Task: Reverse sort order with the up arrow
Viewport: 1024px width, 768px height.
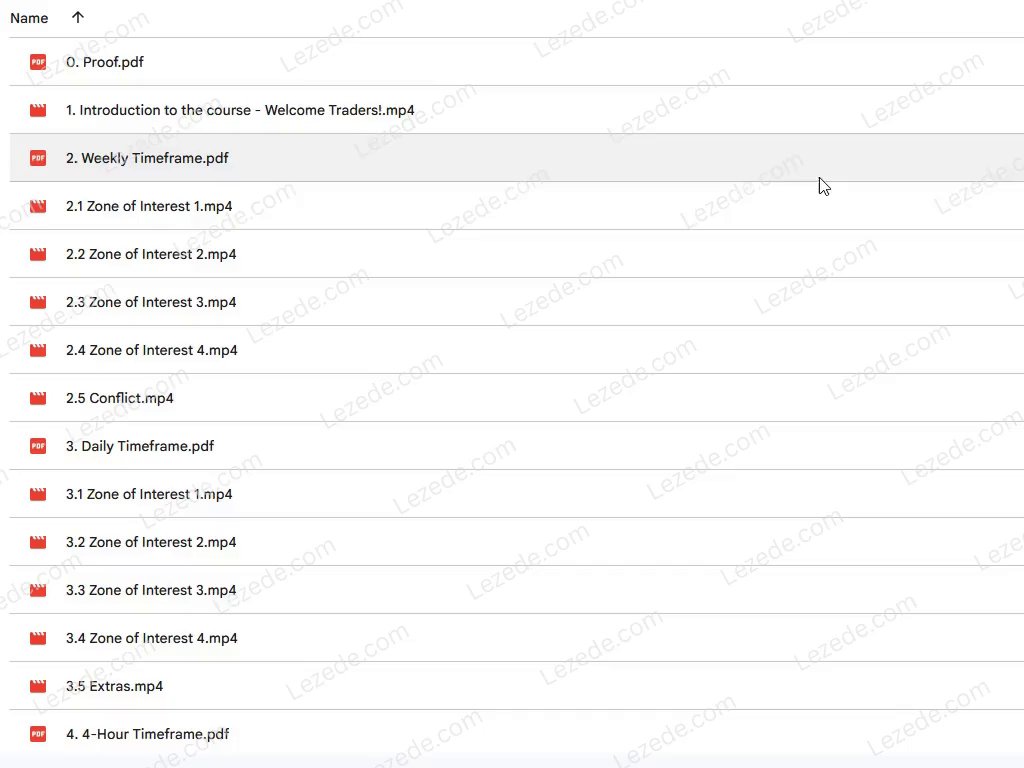Action: click(78, 18)
